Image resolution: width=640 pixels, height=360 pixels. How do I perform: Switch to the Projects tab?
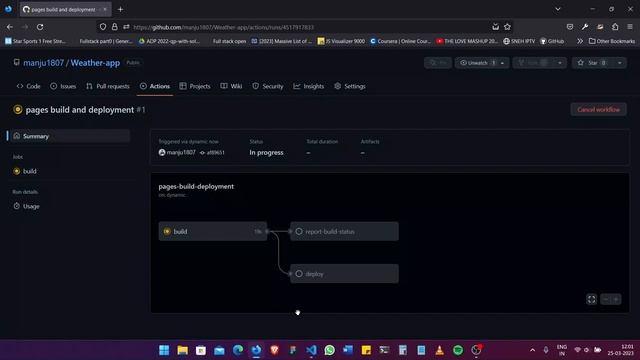pyautogui.click(x=195, y=86)
